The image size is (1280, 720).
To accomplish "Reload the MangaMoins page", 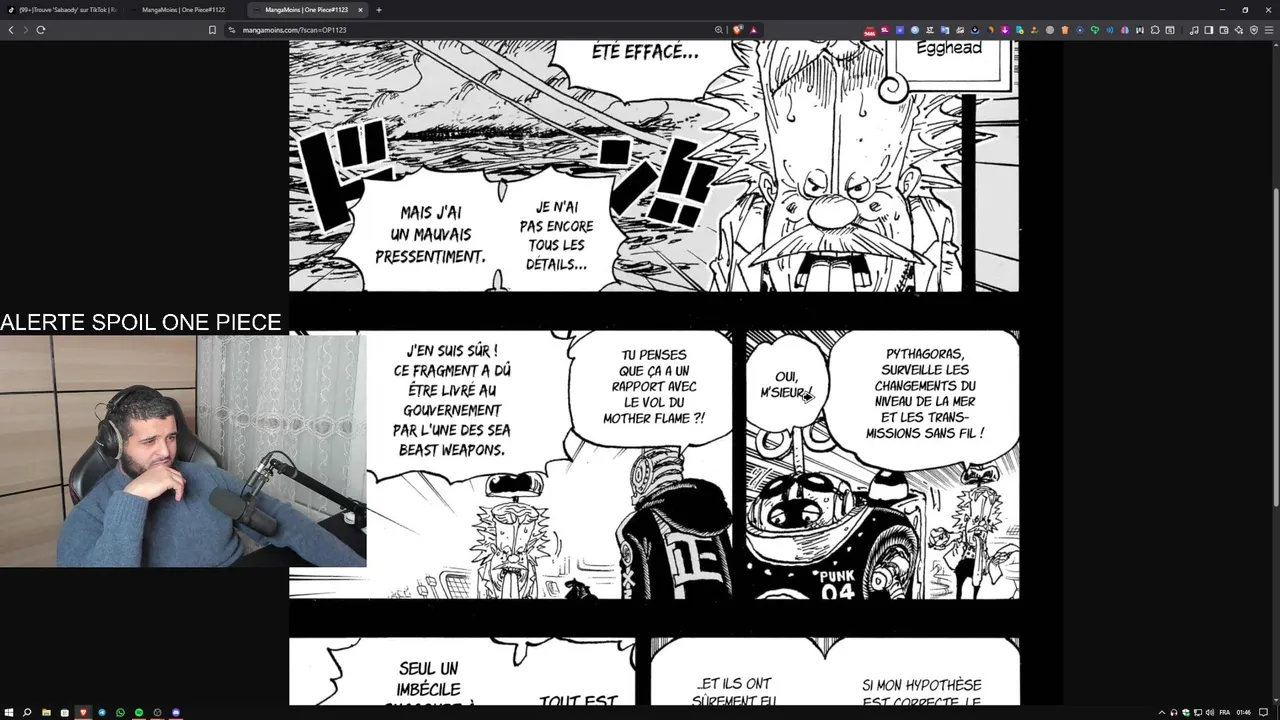I will click(41, 30).
